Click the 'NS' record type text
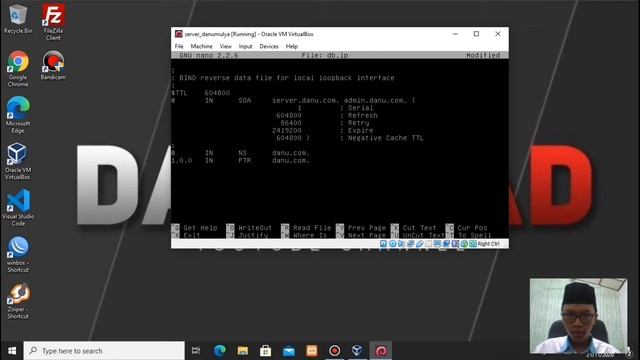Screen dimensions: 640x360 tap(242, 153)
